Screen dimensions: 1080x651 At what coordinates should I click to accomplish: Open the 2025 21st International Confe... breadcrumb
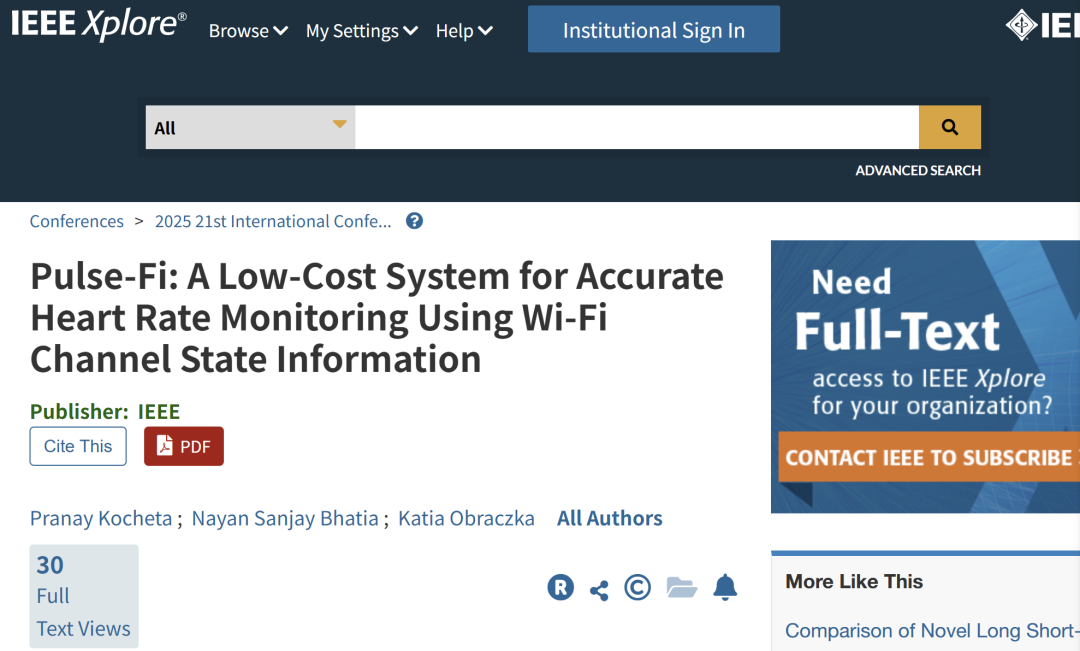pyautogui.click(x=273, y=221)
